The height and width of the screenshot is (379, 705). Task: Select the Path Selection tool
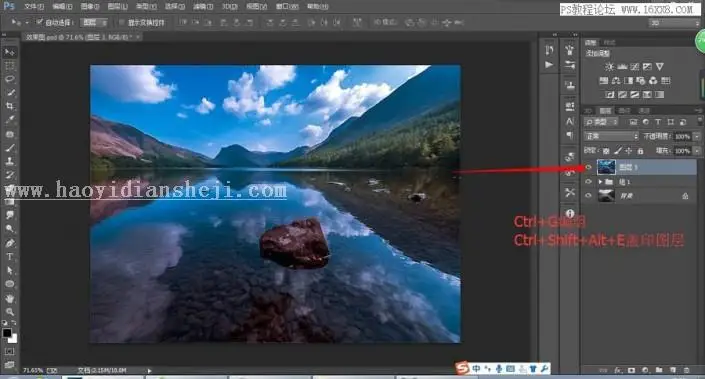point(9,270)
